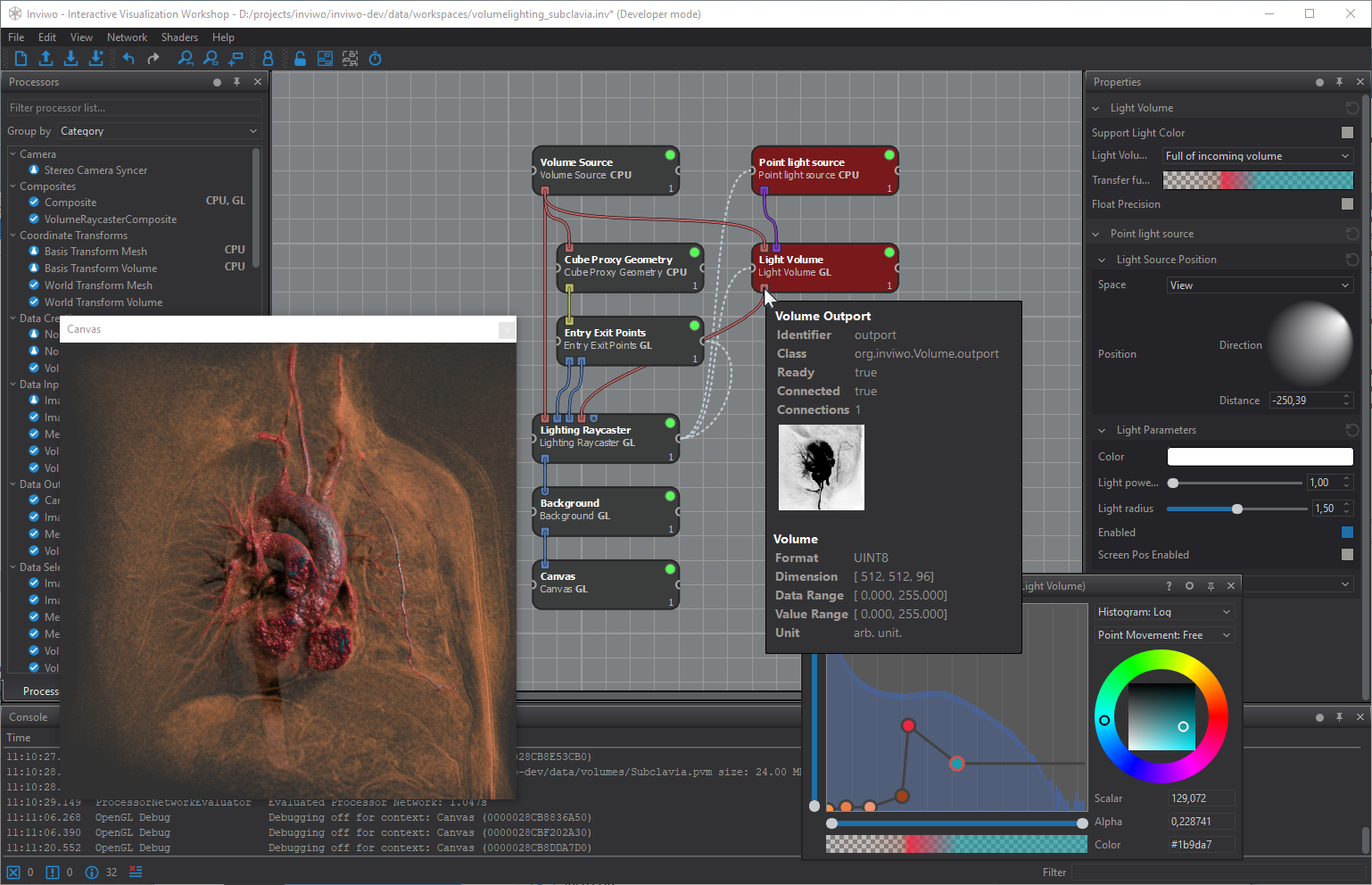This screenshot has height=885, width=1372.
Task: Clear console log with red-x icon
Action: coord(136,872)
